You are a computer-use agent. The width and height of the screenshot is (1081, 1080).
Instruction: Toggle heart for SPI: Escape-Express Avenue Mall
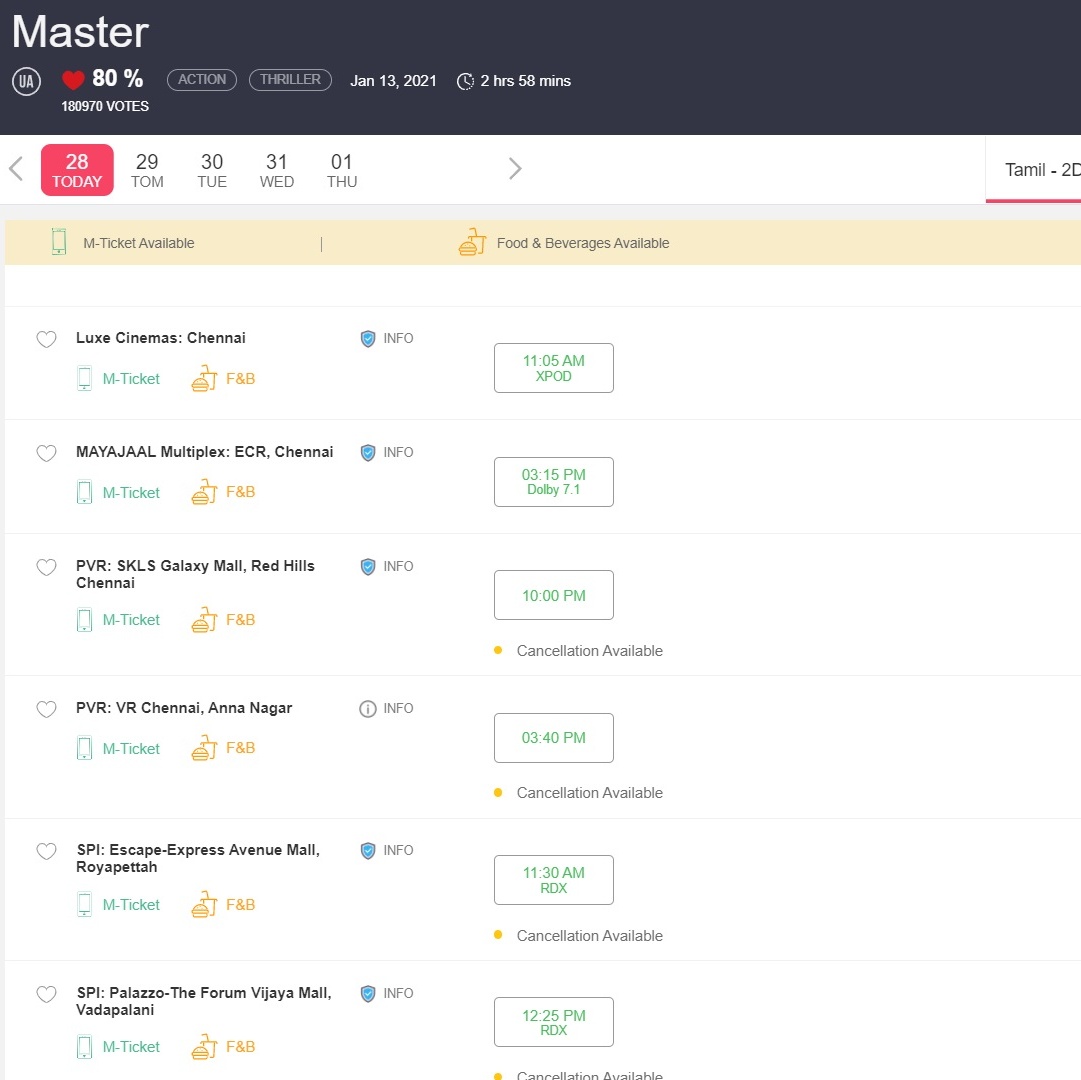pyautogui.click(x=46, y=851)
